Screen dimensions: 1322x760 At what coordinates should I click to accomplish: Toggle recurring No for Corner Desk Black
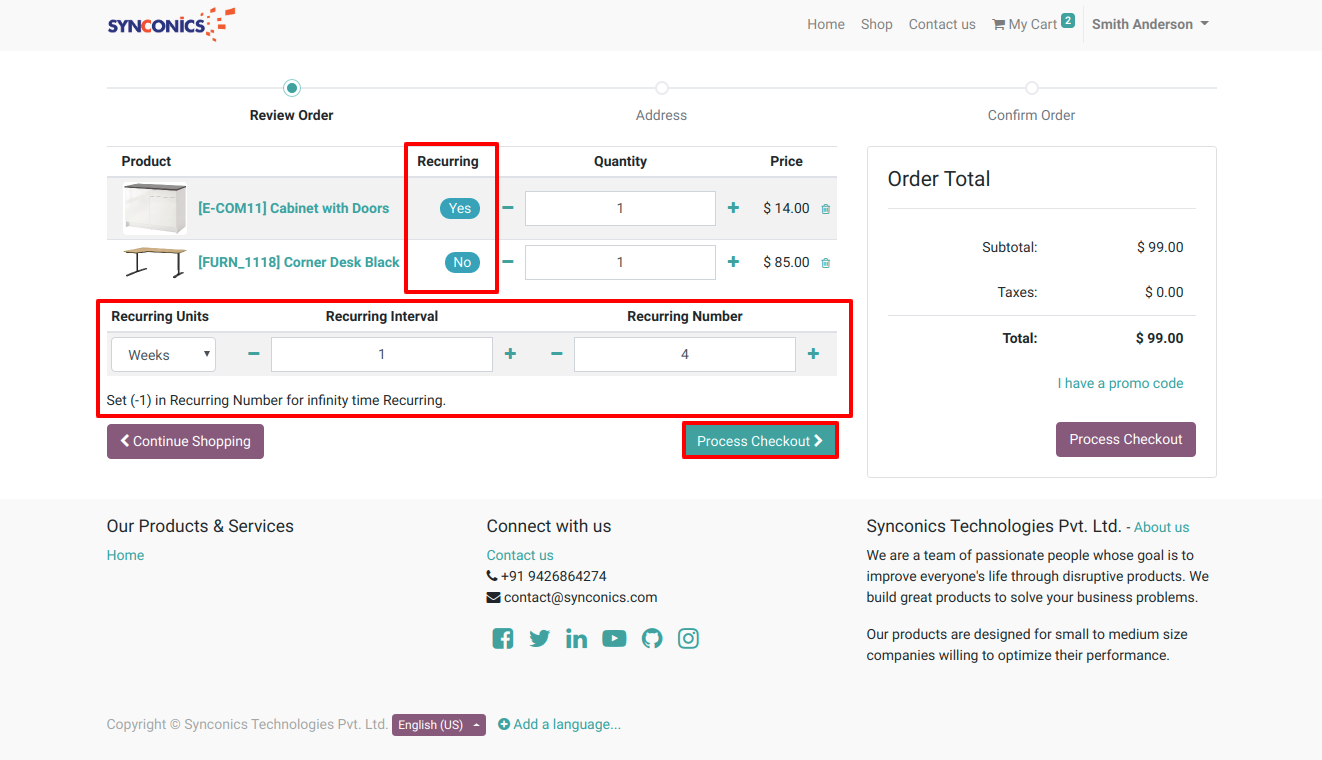462,262
